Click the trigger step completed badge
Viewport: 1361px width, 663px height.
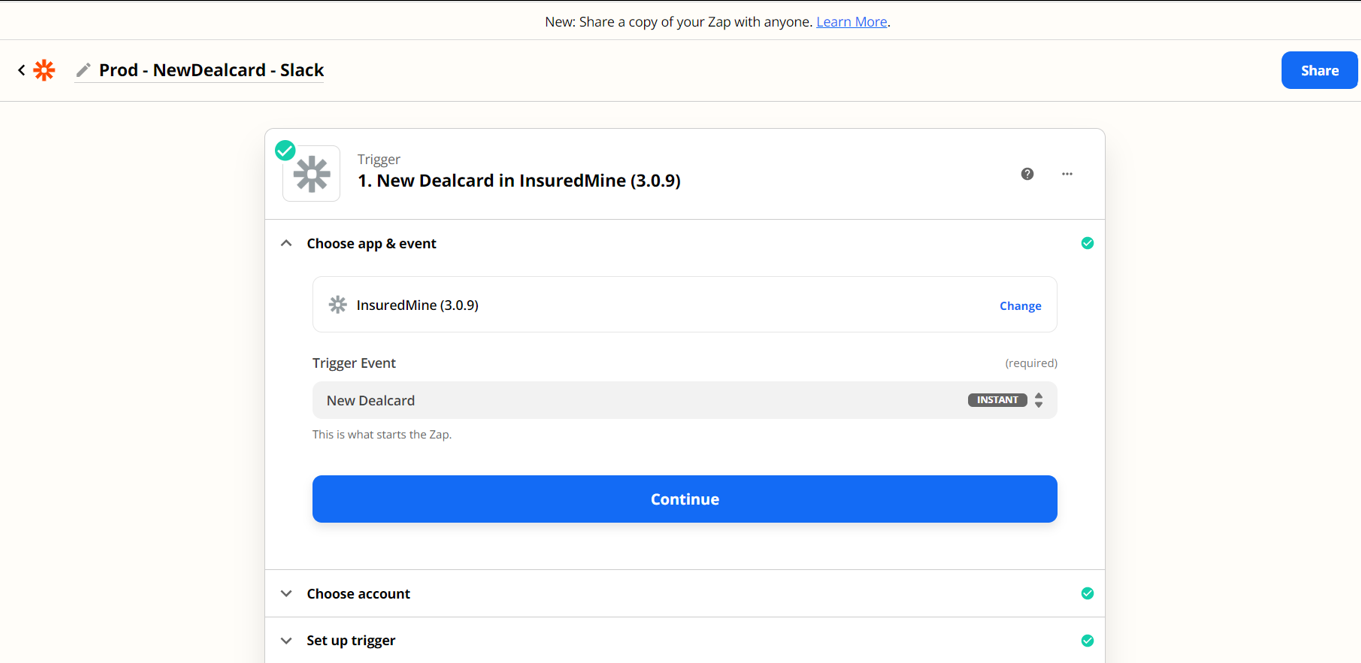[285, 150]
